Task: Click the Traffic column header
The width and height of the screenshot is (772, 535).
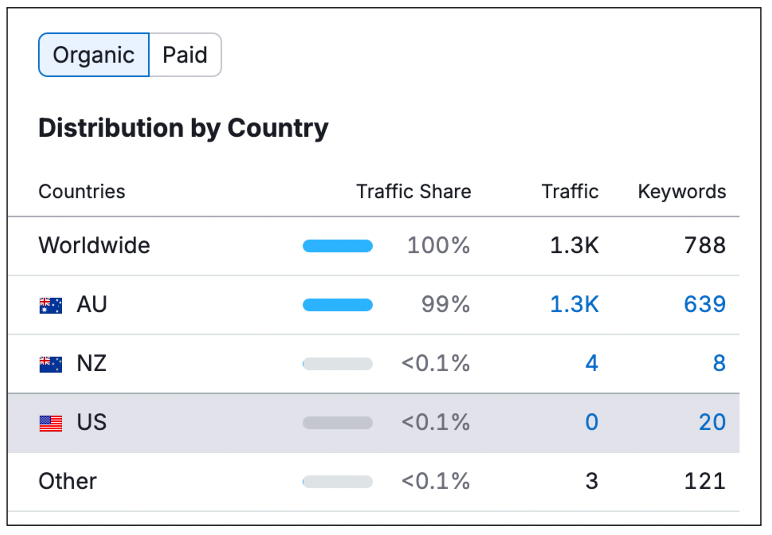Action: [570, 191]
